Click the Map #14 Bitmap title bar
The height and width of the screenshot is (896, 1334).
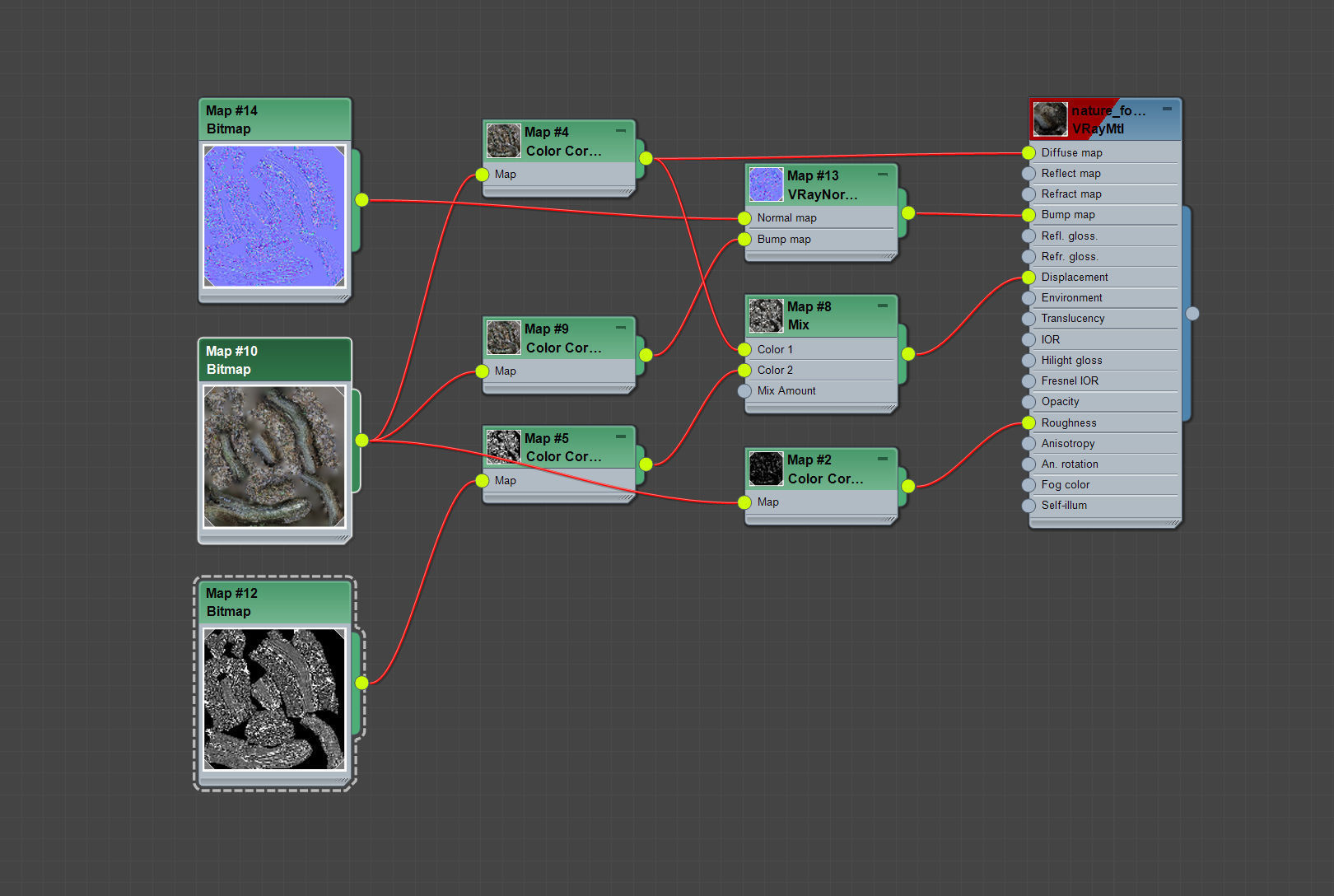click(x=275, y=119)
